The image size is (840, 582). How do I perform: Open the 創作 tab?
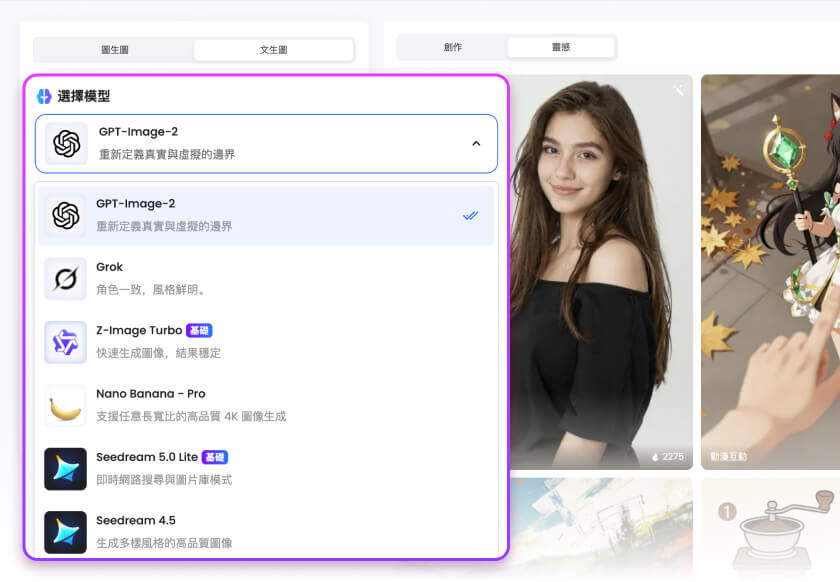(453, 47)
